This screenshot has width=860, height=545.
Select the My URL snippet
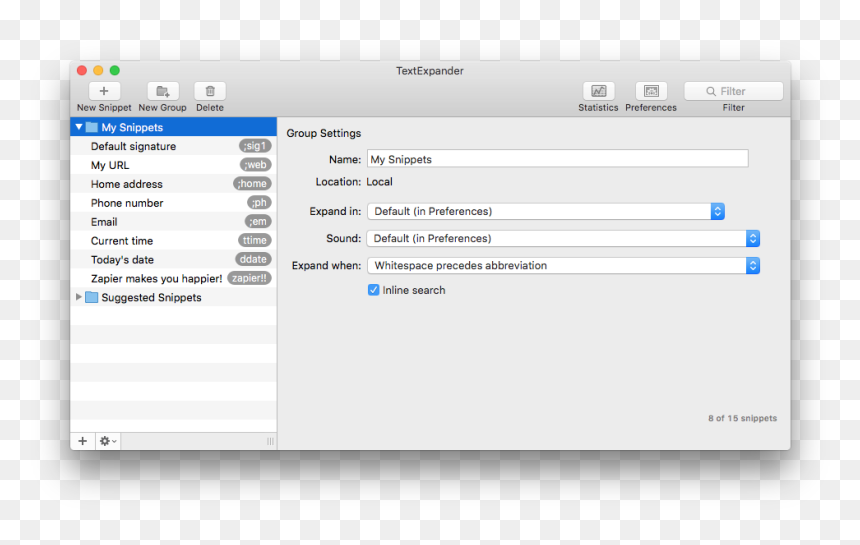173,165
